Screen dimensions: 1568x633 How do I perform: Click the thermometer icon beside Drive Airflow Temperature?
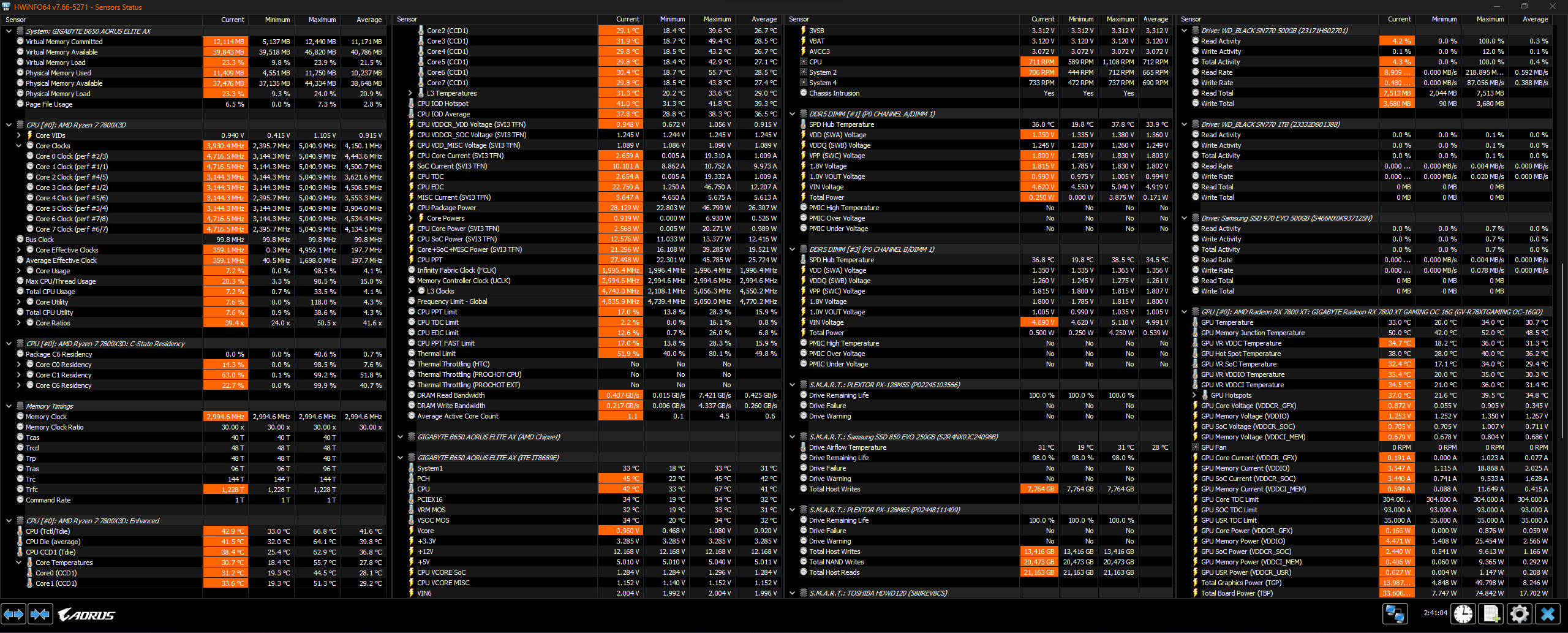804,447
